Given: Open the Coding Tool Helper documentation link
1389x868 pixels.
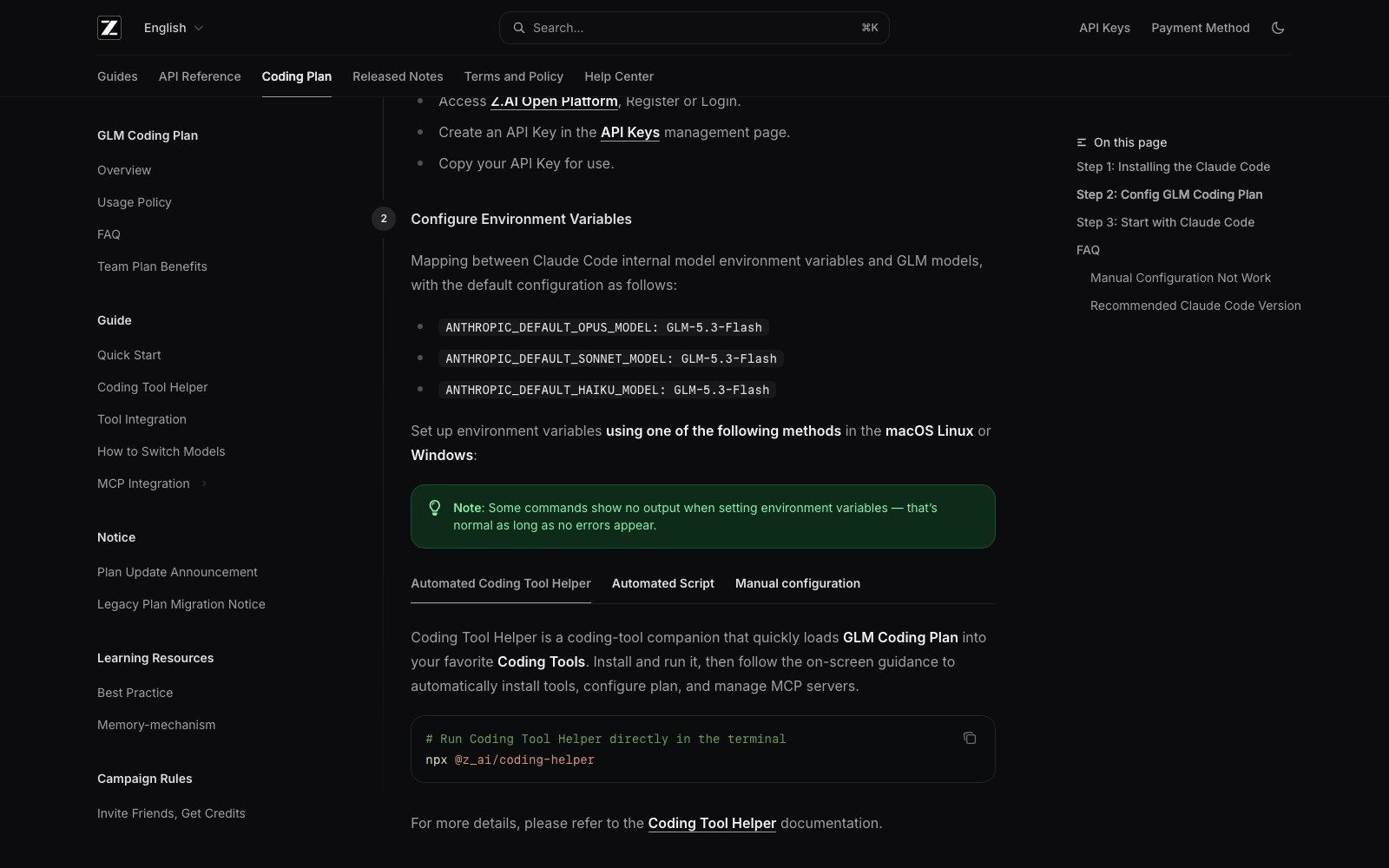Looking at the screenshot, I should (712, 823).
